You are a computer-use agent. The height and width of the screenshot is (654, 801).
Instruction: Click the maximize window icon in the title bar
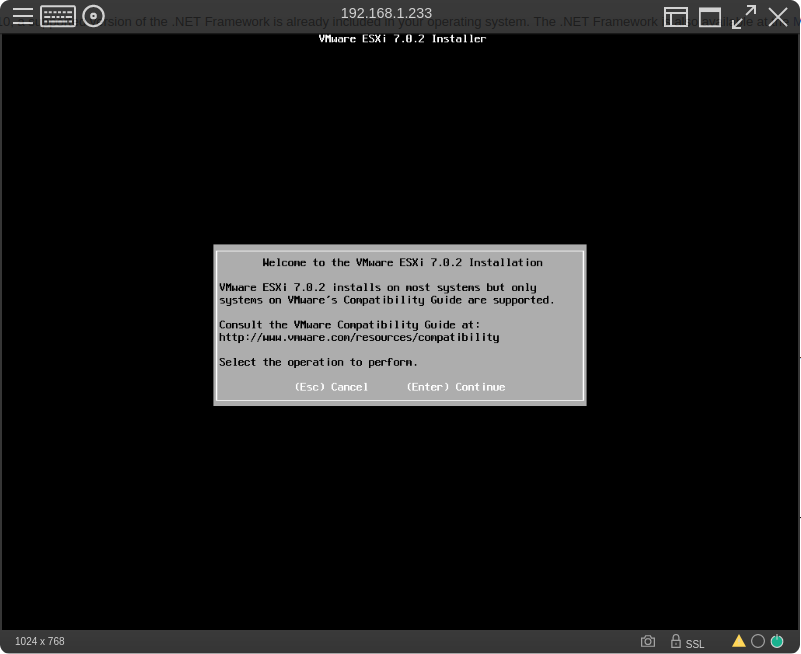point(710,17)
